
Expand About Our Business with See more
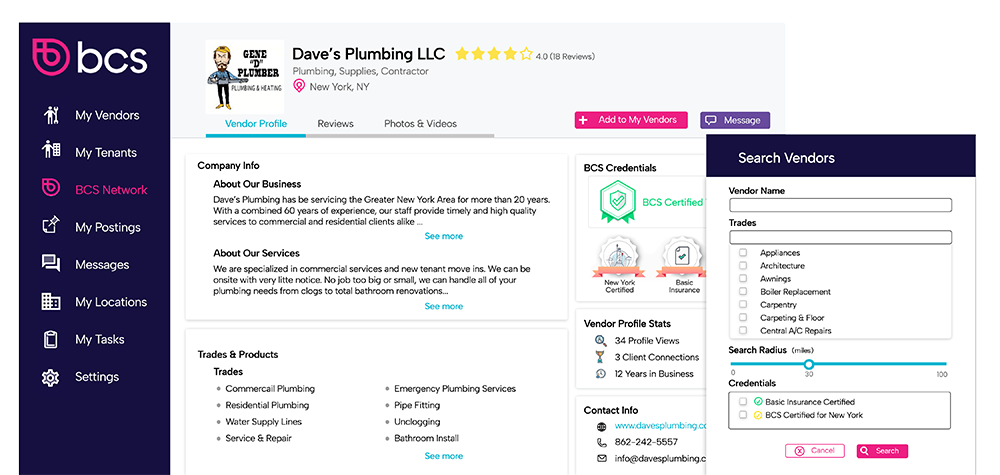tap(443, 237)
